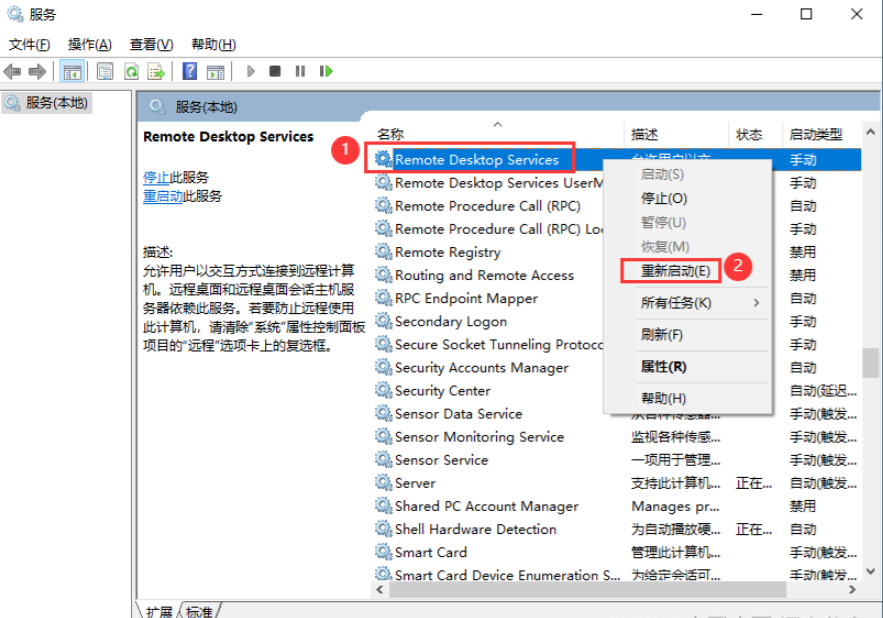
Task: Click gear icon of Remote Registry row
Action: click(x=383, y=251)
